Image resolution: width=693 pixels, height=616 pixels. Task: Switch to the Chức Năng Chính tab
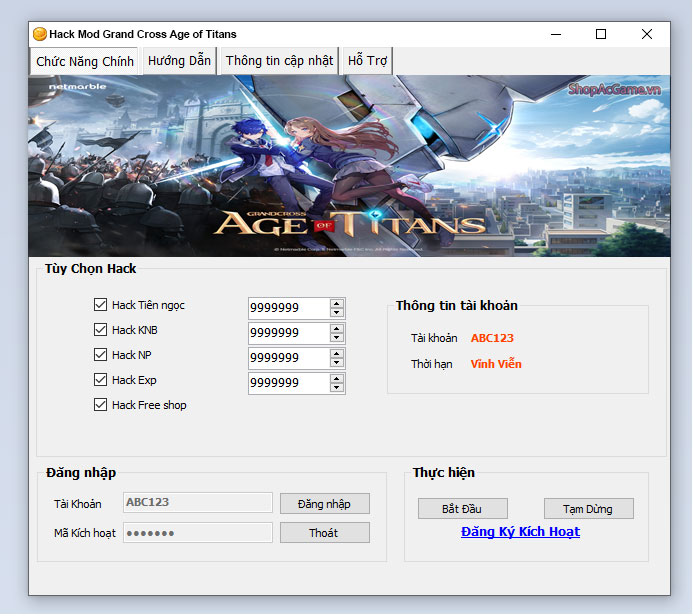[85, 61]
